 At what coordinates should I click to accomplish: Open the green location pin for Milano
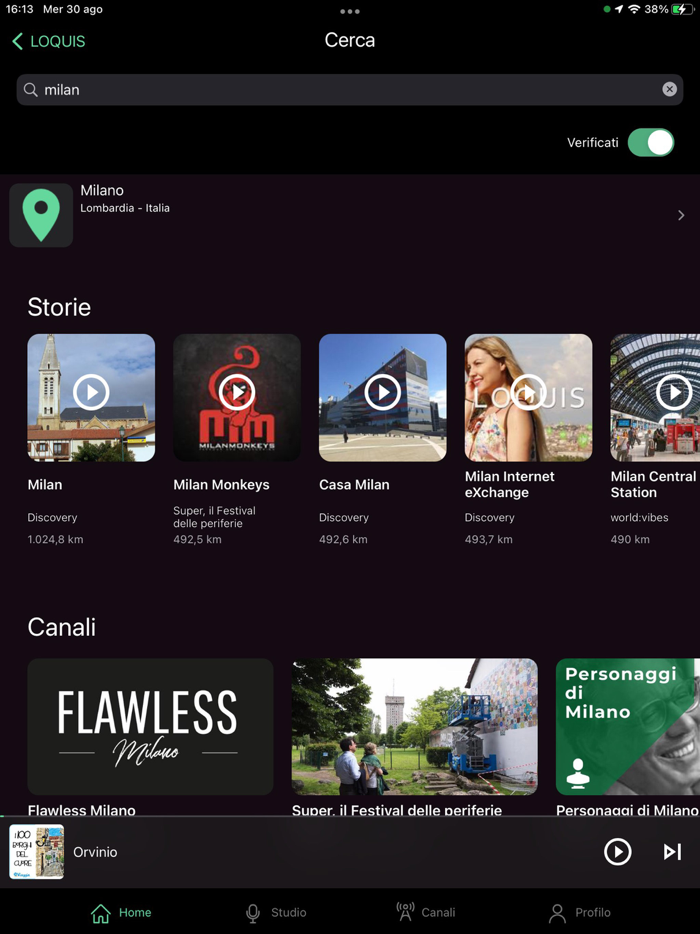click(41, 215)
